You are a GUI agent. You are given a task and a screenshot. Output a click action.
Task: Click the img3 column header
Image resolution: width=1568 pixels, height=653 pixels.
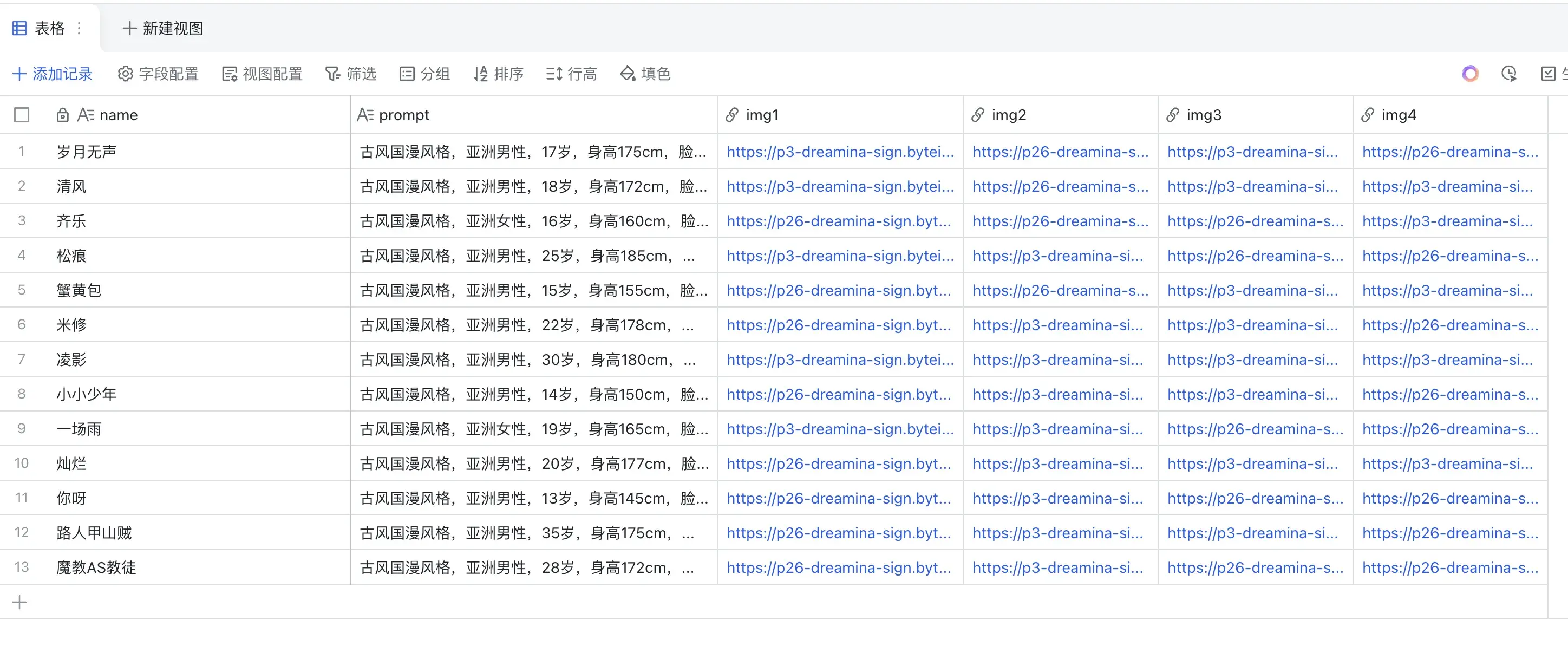tap(1203, 114)
